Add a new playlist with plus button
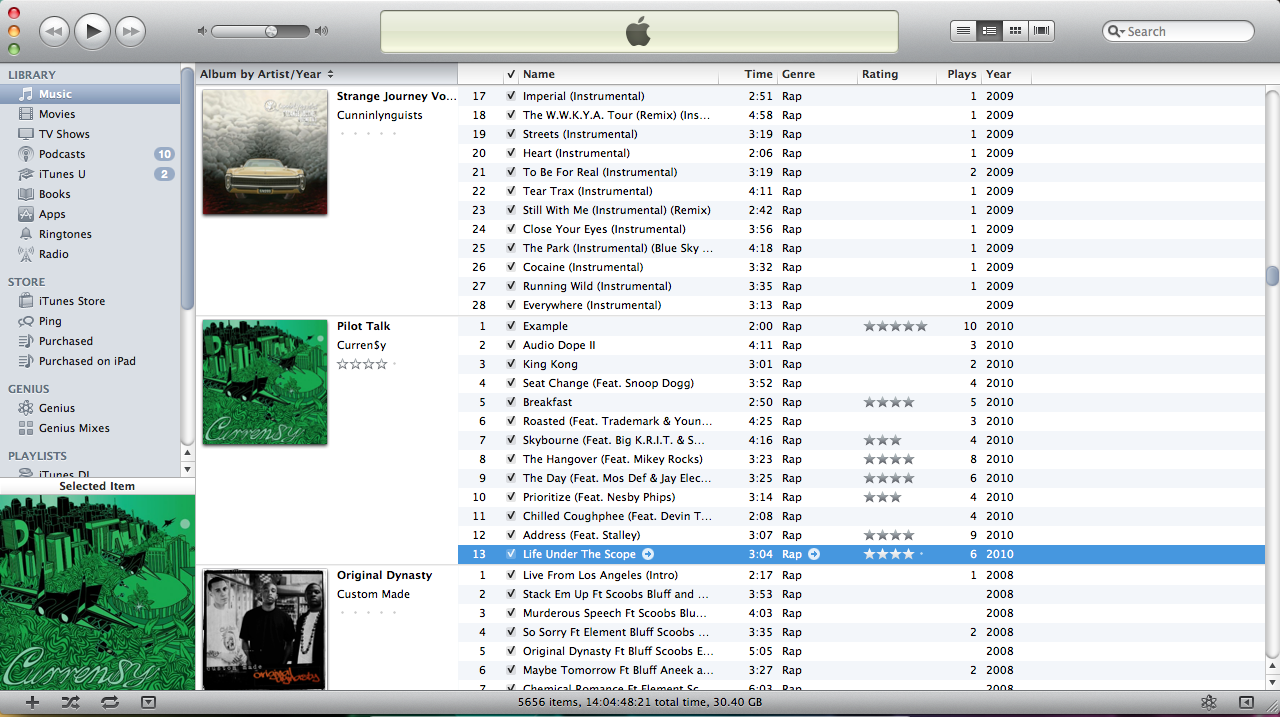This screenshot has height=717, width=1280. pos(32,702)
